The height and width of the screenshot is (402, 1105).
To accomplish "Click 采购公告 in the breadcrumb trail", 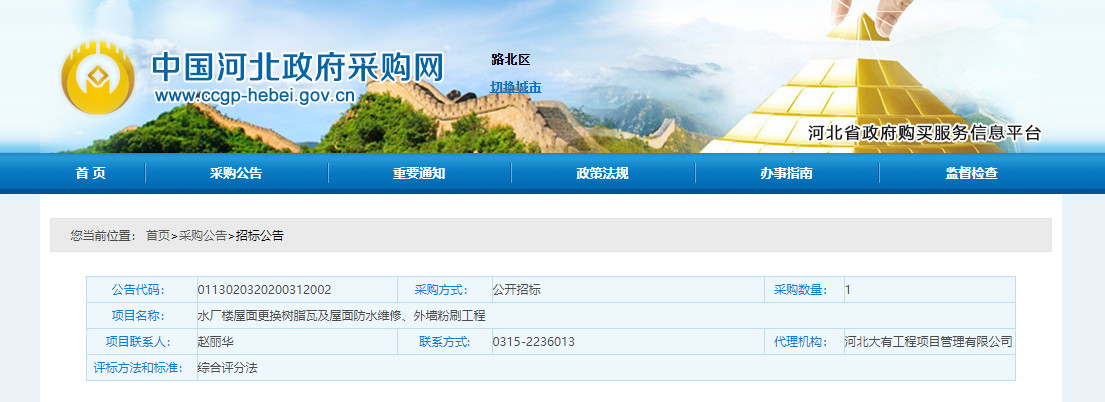I will point(203,236).
